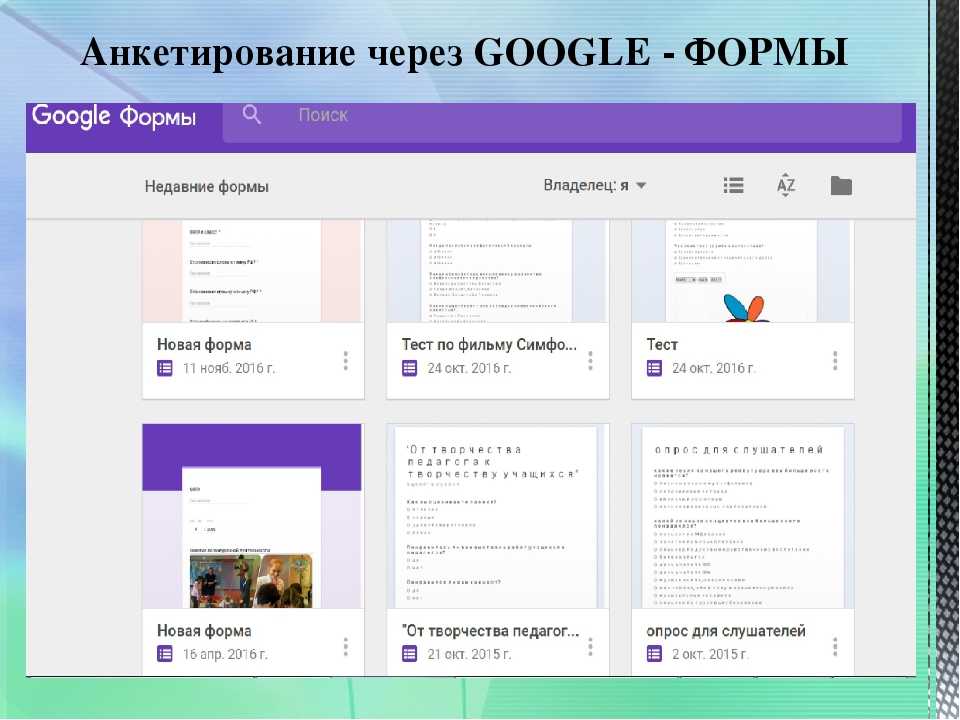
Task: Open the "От творчества педагога" form thumbnail
Action: coord(498,516)
